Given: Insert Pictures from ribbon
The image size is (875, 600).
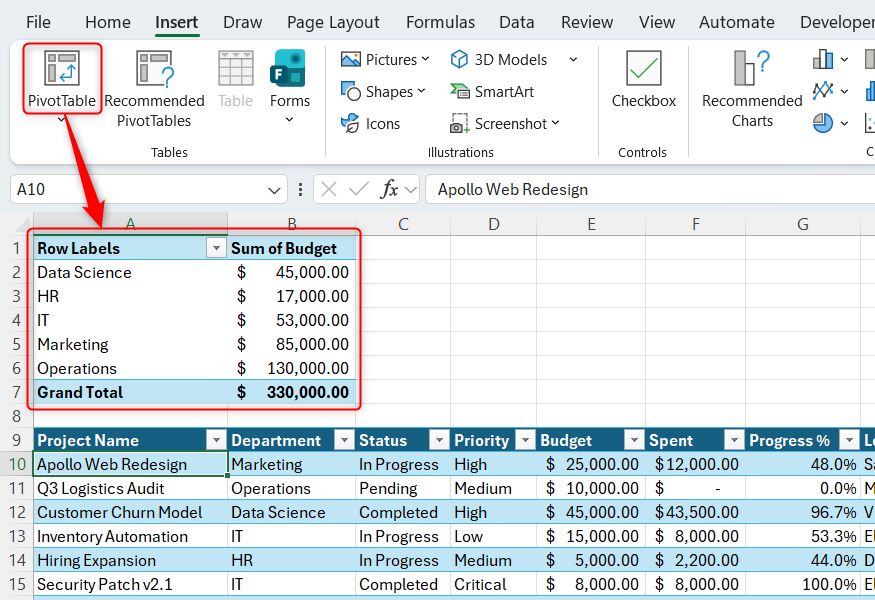Looking at the screenshot, I should pos(385,59).
